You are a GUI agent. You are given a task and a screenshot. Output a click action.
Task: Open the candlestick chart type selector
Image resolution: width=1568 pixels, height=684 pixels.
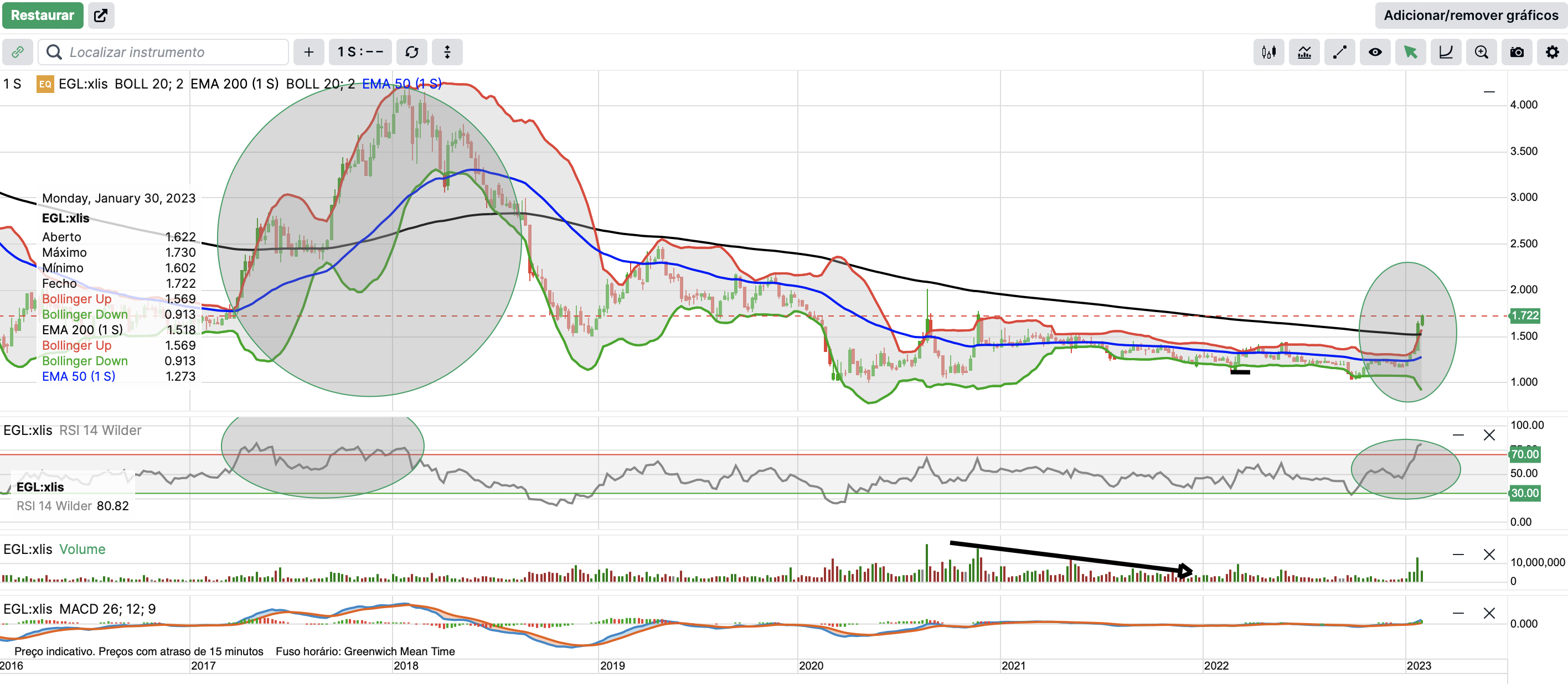point(1268,53)
